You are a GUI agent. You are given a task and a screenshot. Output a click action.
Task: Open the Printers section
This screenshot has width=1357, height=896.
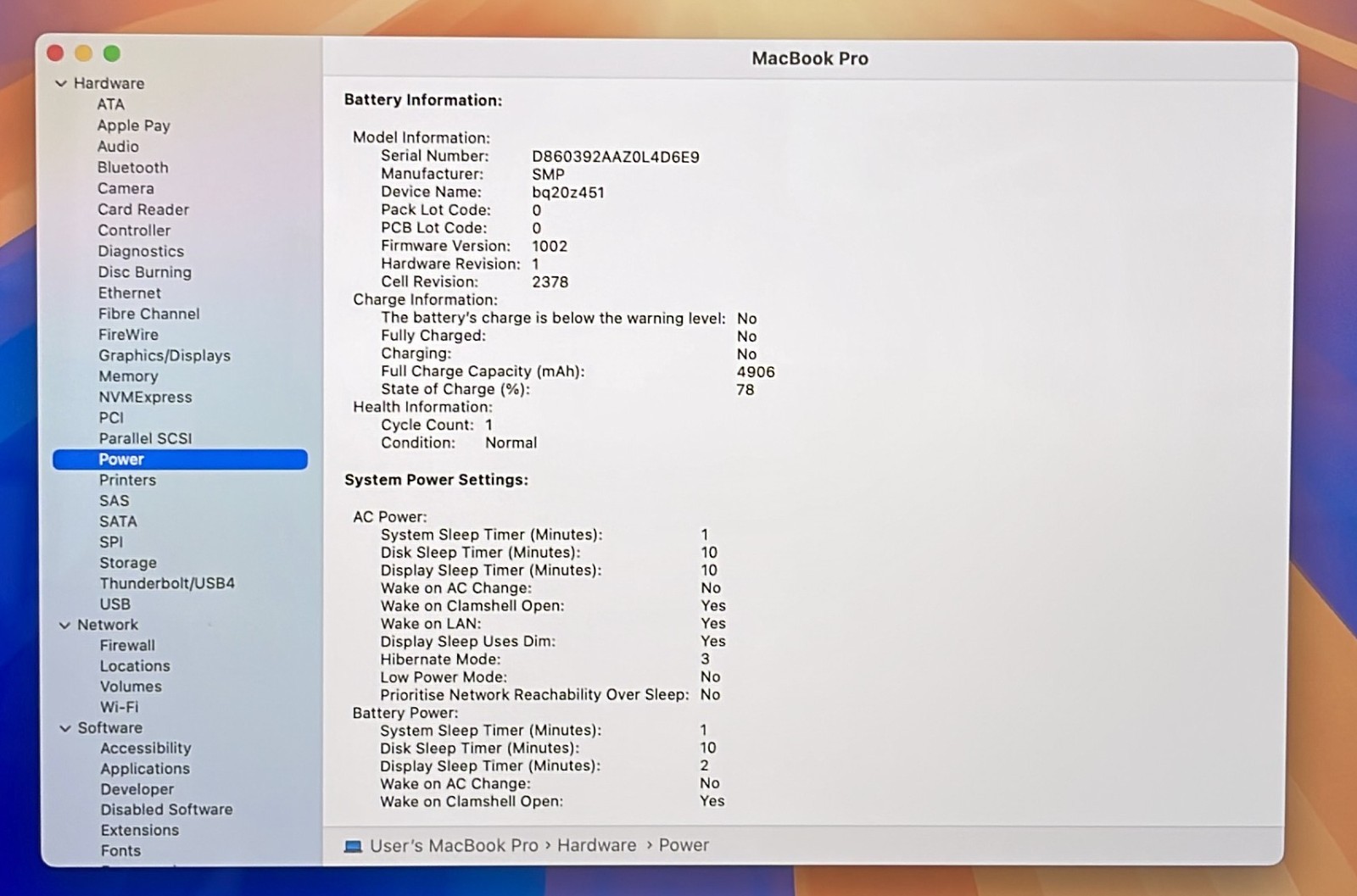[127, 480]
